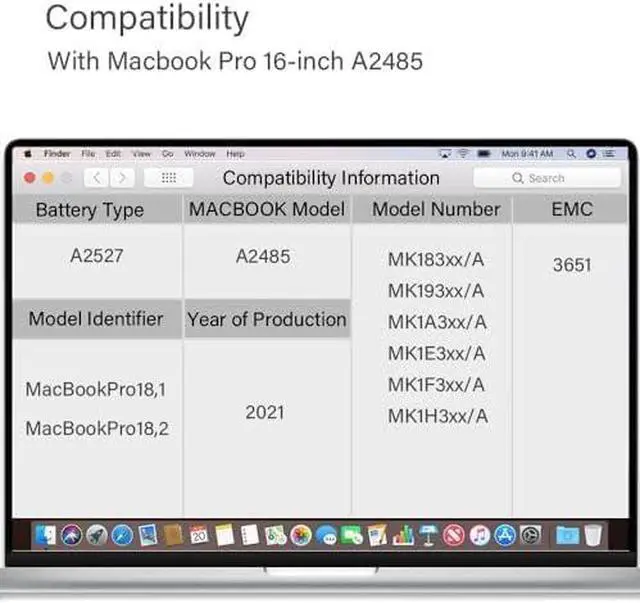Viewport: 640px width, 603px height.
Task: Open the grid view options button
Action: (169, 178)
